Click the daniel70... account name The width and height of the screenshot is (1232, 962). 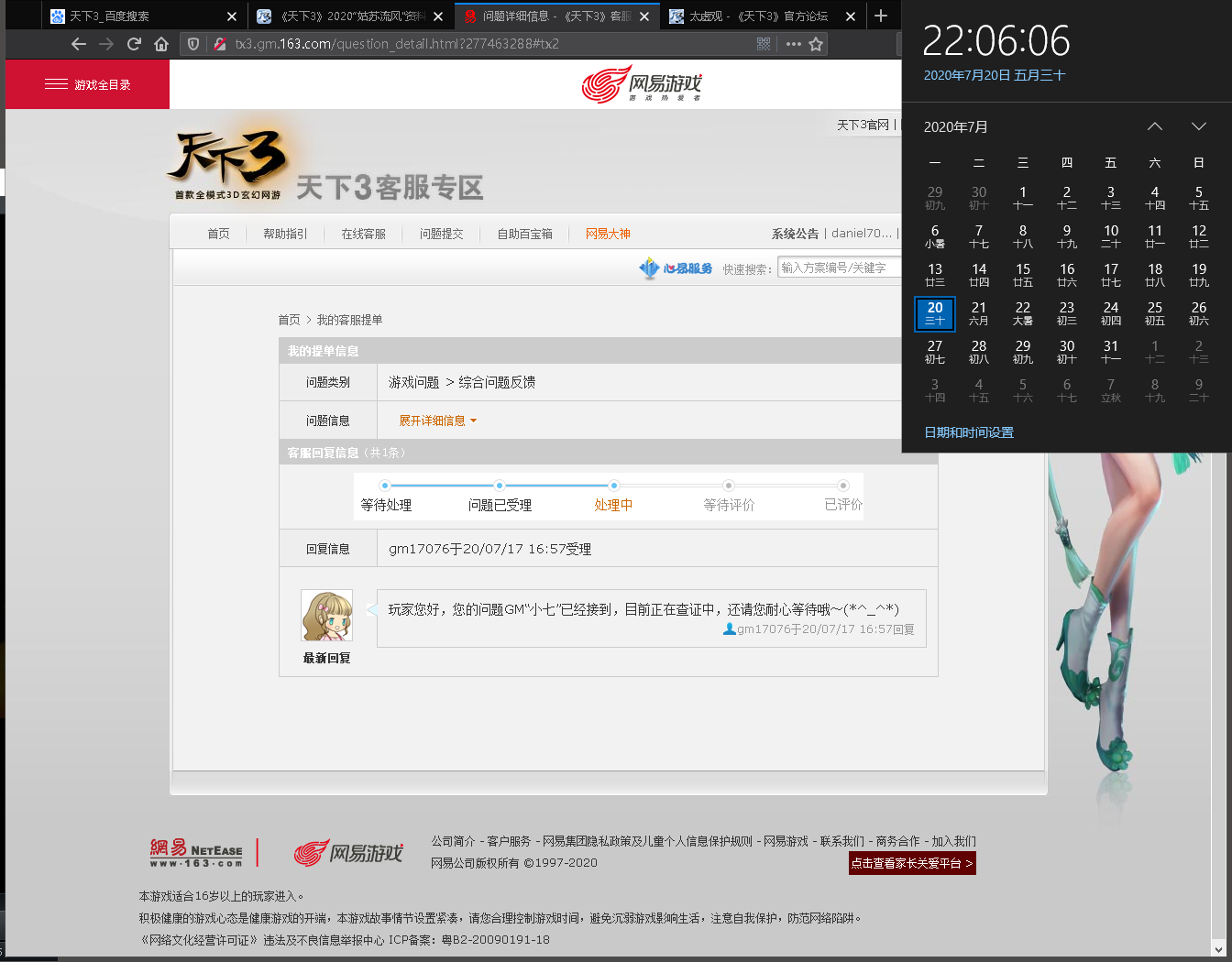pos(862,234)
